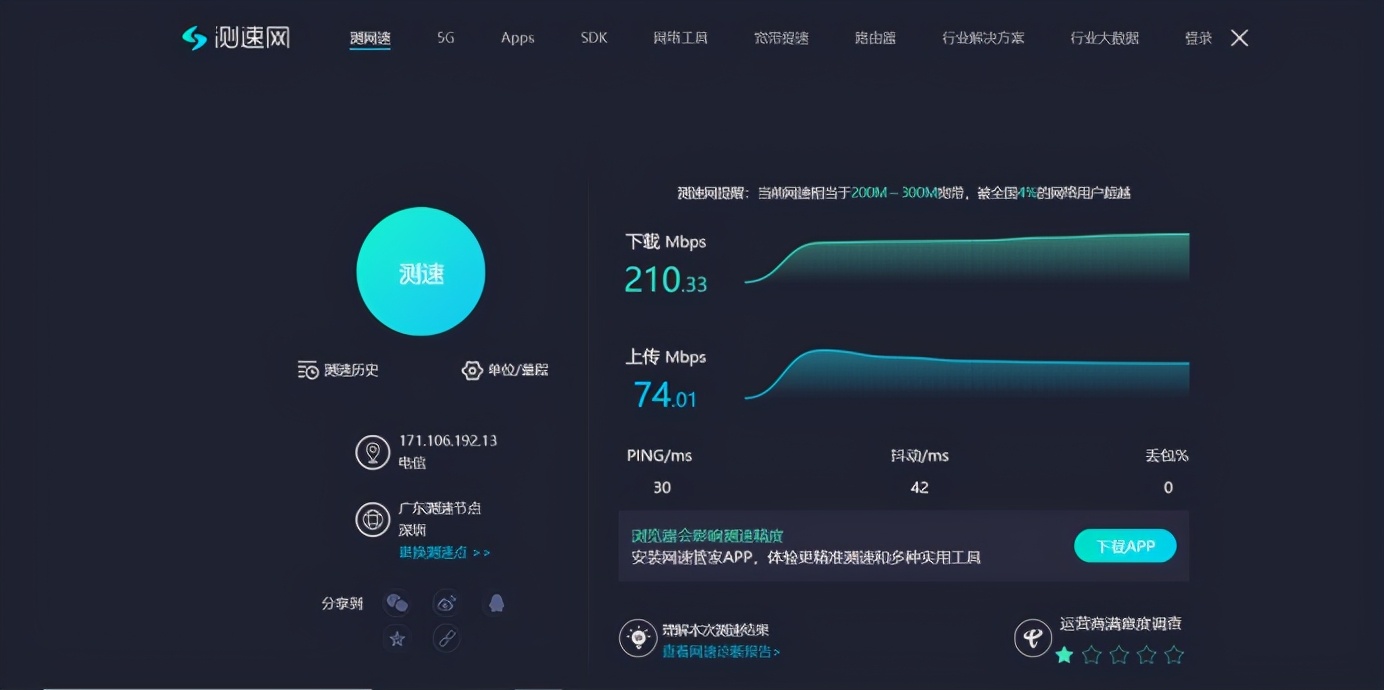Click the upload speed chart
Screen dimensions: 1384x690
967,374
